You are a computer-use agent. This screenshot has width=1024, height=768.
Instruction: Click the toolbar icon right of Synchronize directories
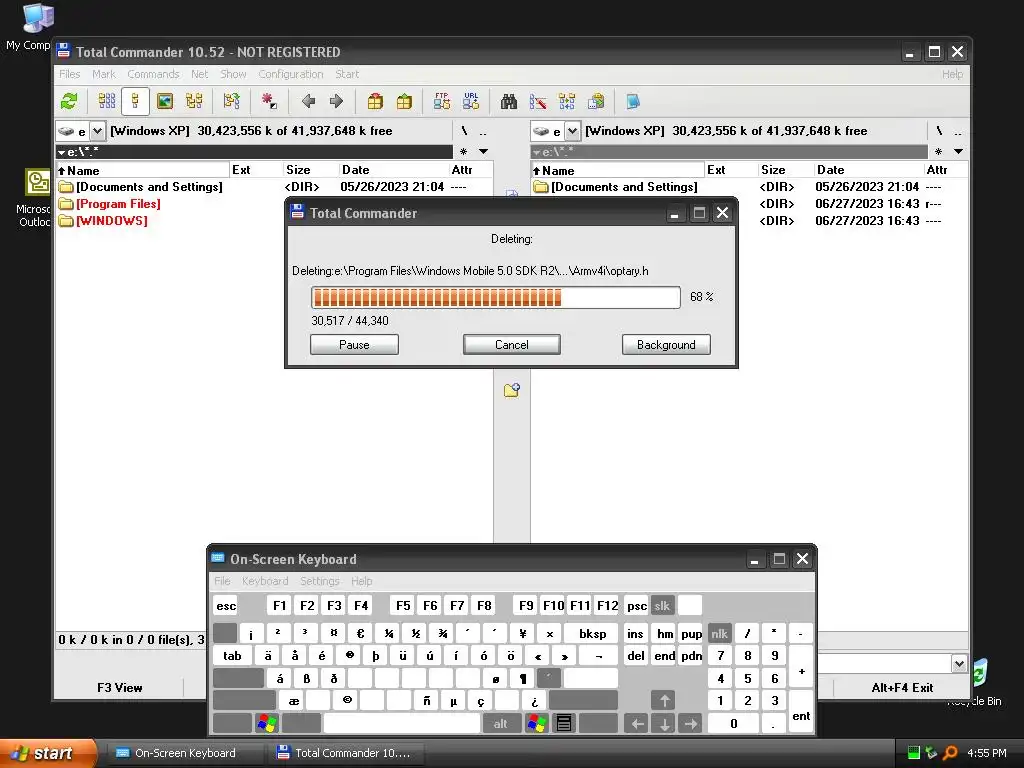click(x=596, y=101)
